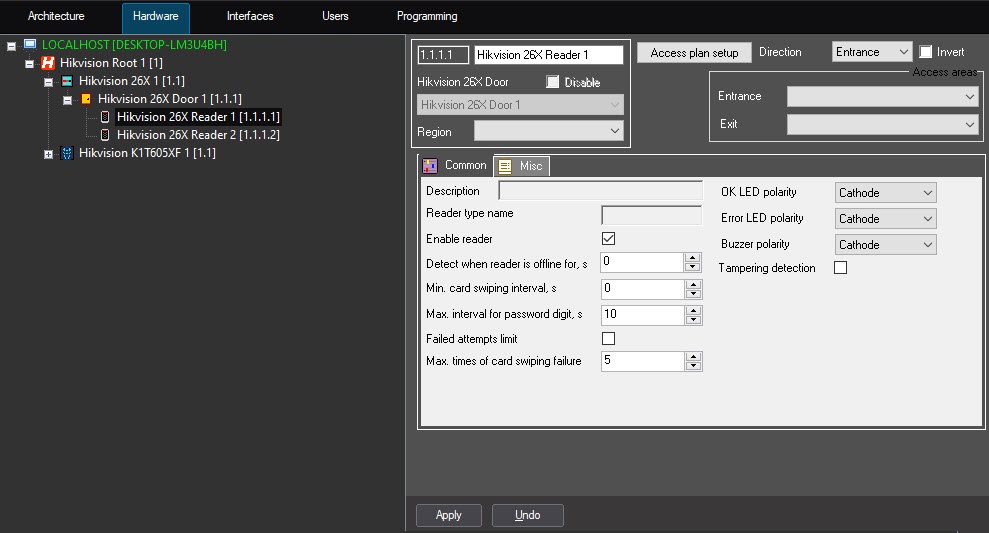Click the Access plan setup button

[694, 53]
